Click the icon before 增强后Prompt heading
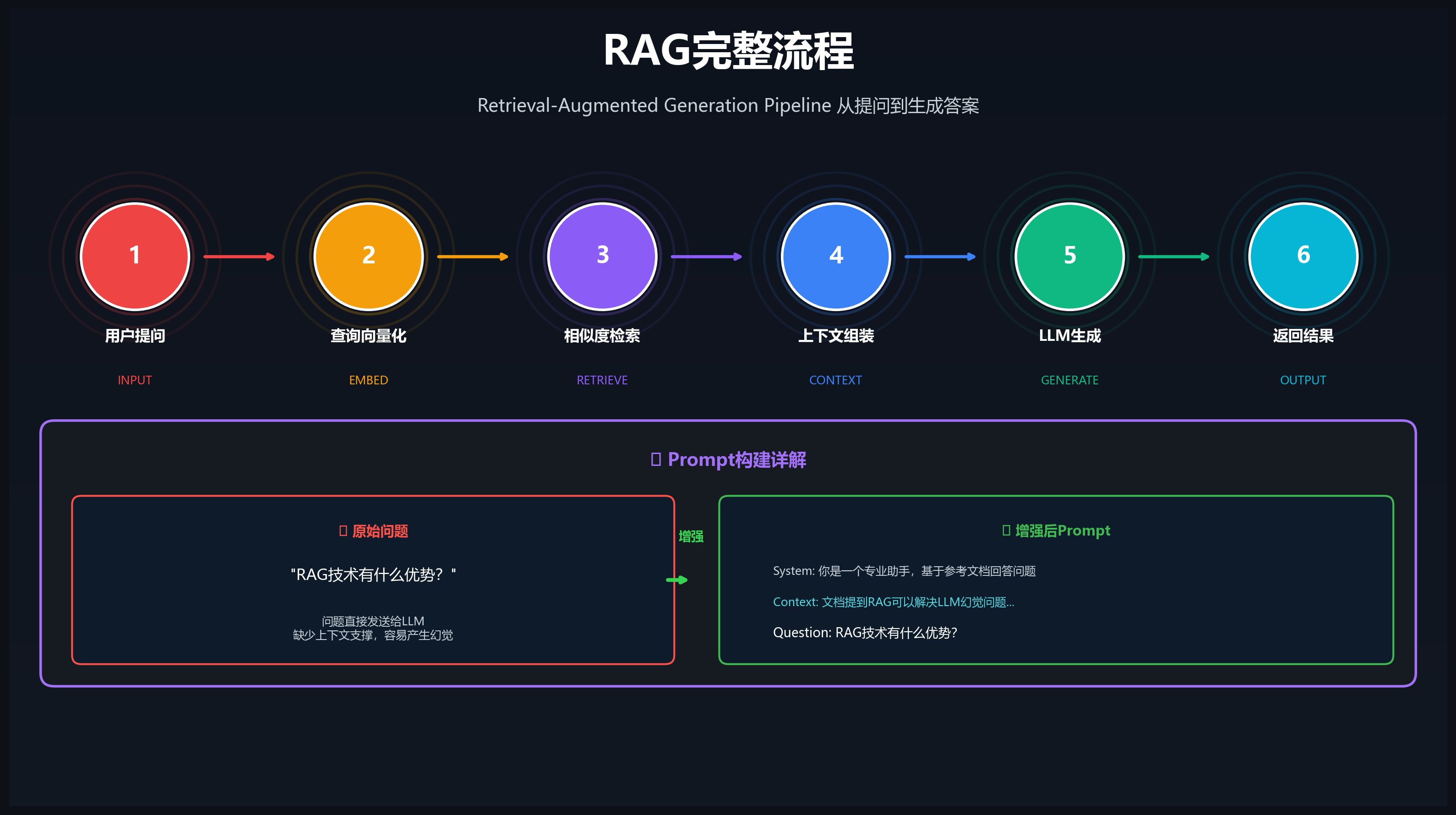Image resolution: width=1456 pixels, height=815 pixels. [x=1006, y=530]
